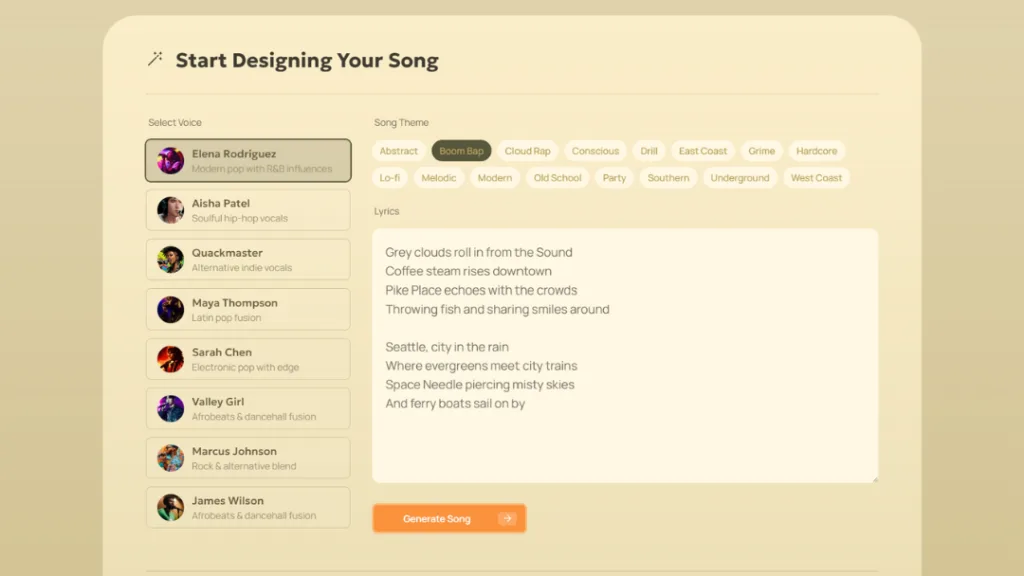
Task: Click Sarah Chen's avatar
Action: coord(170,359)
